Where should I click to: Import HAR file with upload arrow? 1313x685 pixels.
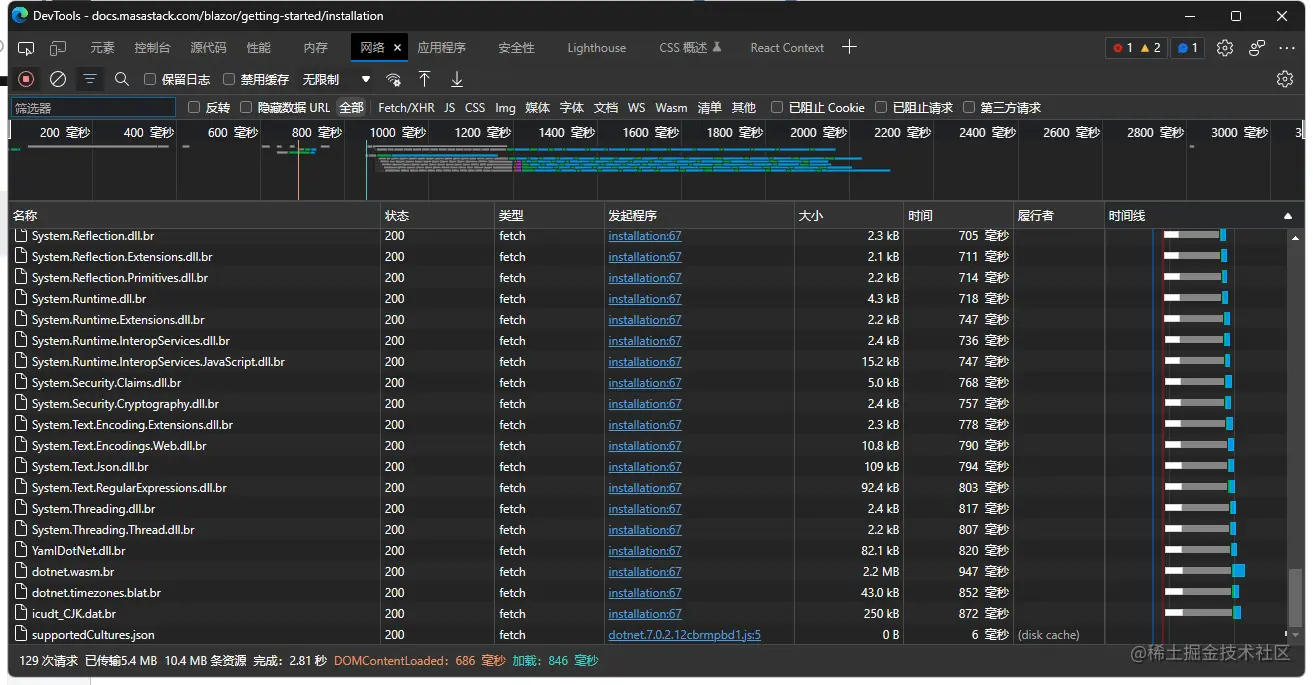pos(425,79)
